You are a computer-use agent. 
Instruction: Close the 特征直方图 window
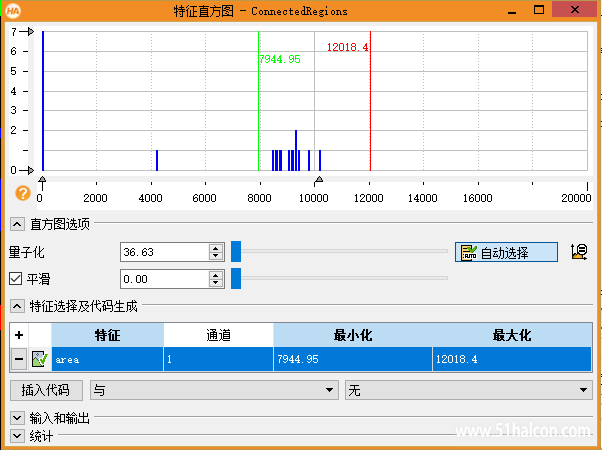click(575, 9)
